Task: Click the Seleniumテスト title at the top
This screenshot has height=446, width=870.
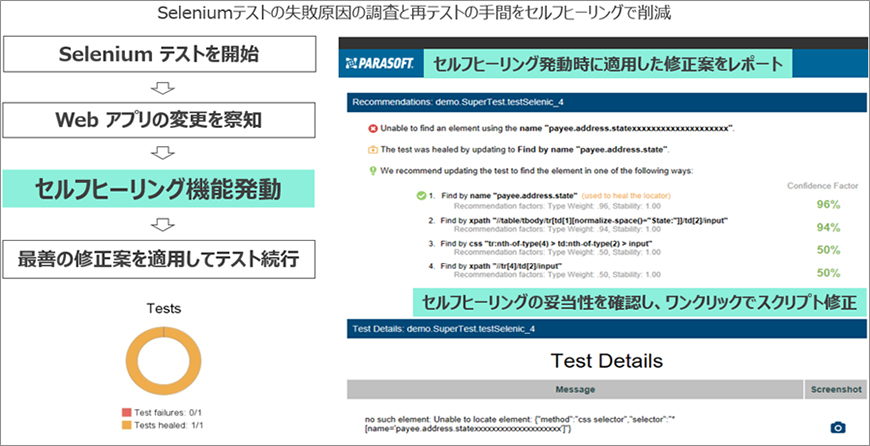Action: coord(414,13)
